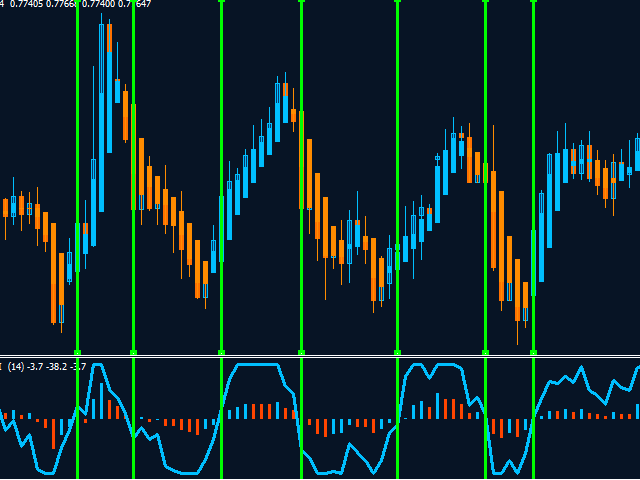Click the indicator period label (14)
Viewport: 640px width, 480px height.
pos(16,367)
